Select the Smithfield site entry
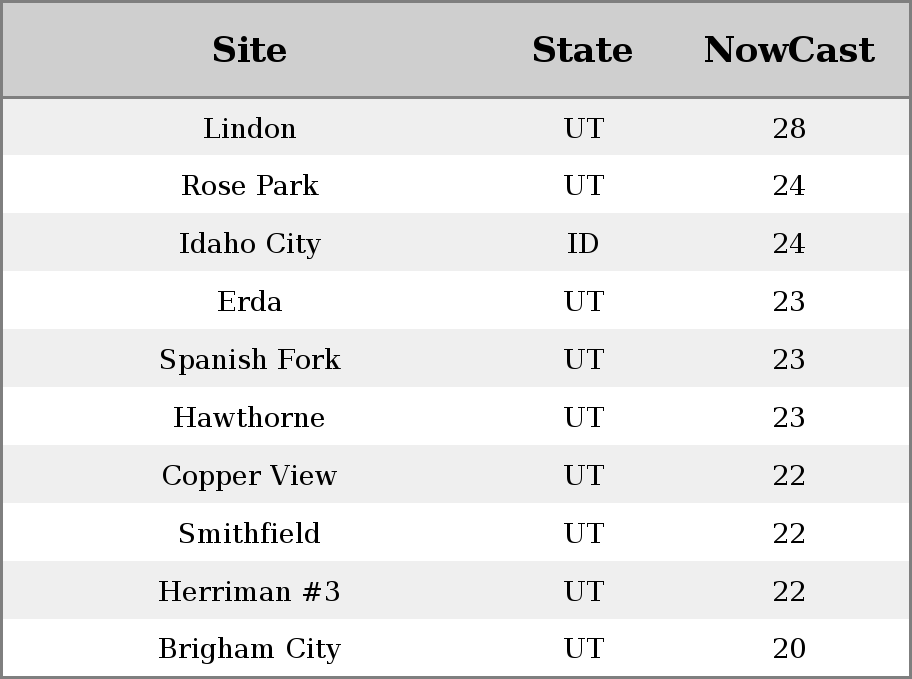Image resolution: width=912 pixels, height=679 pixels. click(249, 534)
